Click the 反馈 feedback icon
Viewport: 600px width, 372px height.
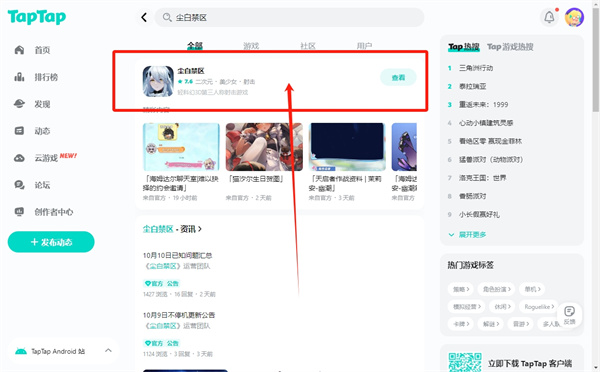(x=569, y=315)
